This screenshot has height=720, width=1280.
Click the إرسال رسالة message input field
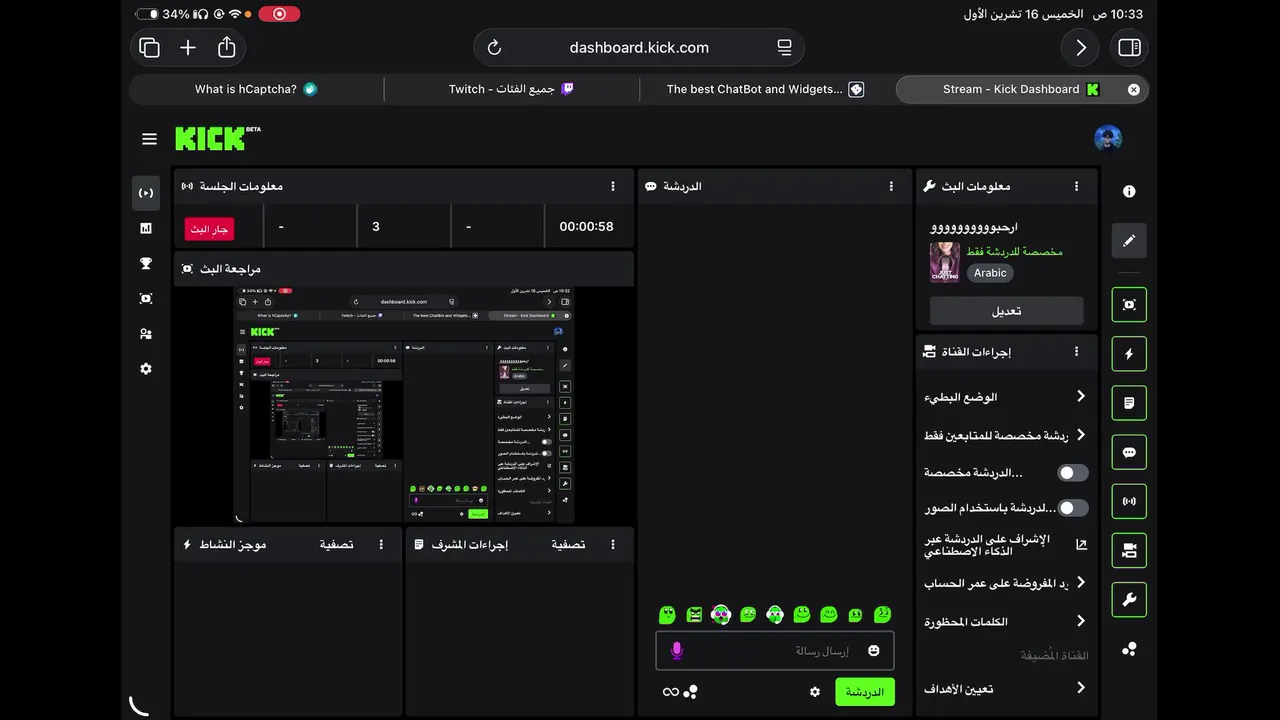click(775, 651)
